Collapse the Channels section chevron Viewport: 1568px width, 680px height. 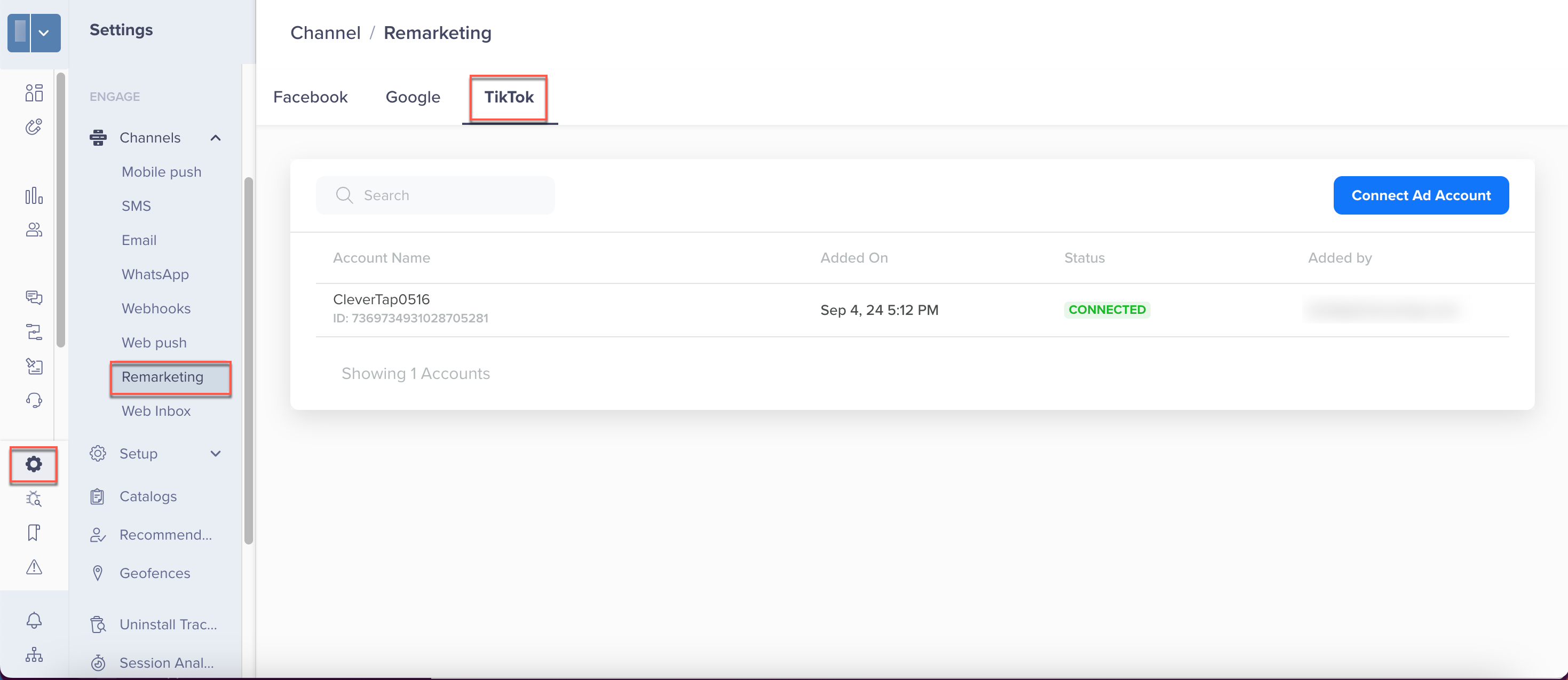coord(216,138)
